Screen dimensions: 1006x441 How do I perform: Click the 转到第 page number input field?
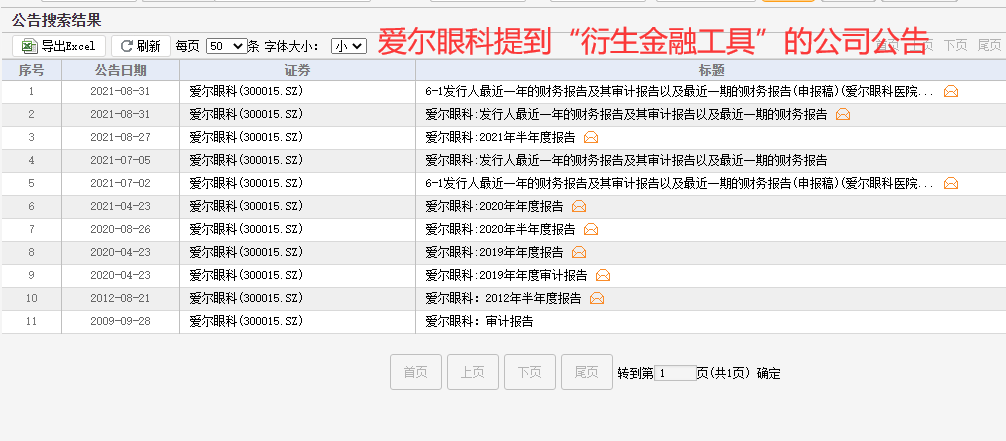click(x=675, y=373)
